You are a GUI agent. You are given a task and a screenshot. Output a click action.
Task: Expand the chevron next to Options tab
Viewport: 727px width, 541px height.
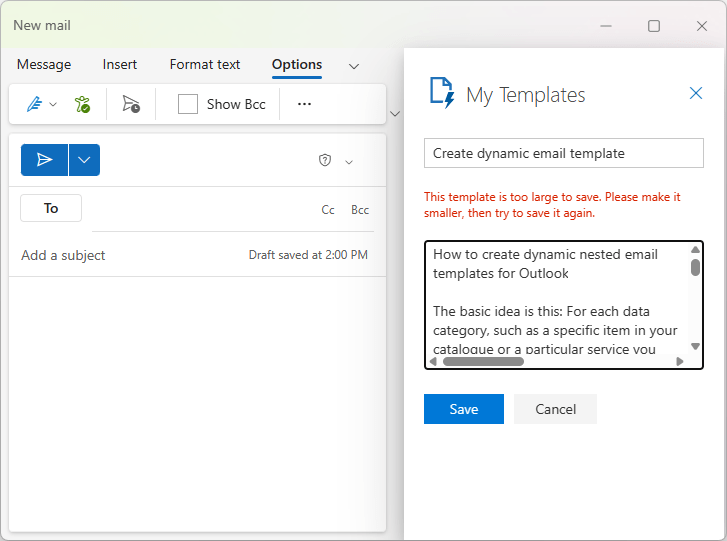(353, 66)
